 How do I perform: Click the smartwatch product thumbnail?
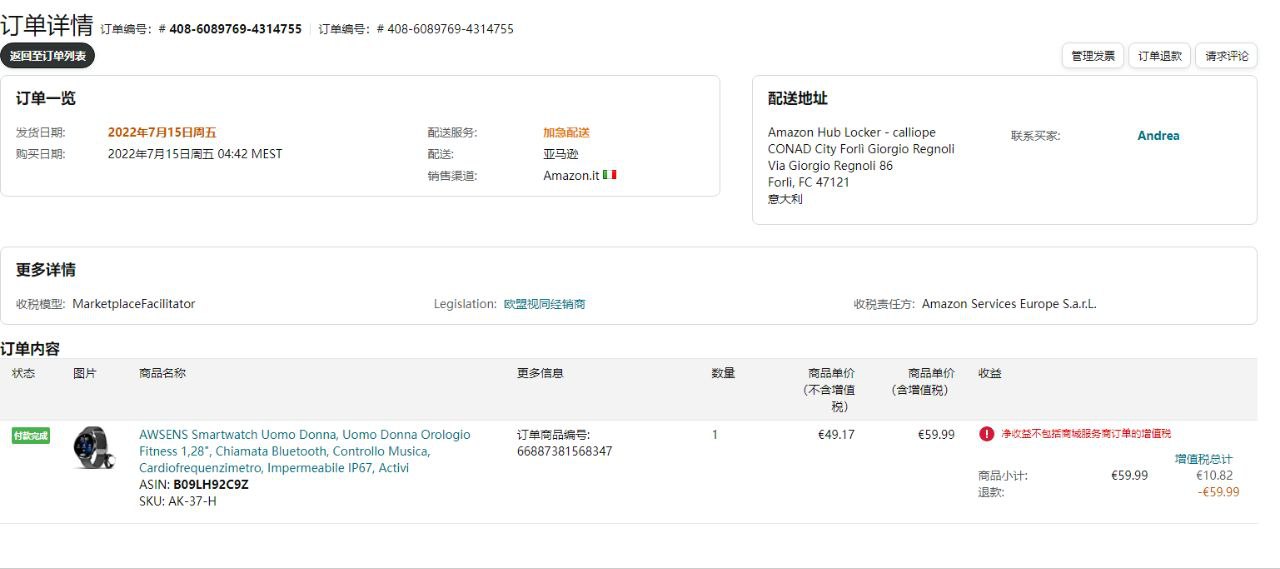point(93,447)
